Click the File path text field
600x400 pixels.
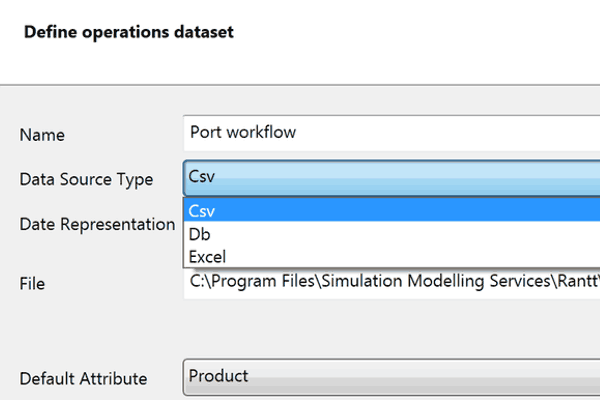click(390, 283)
